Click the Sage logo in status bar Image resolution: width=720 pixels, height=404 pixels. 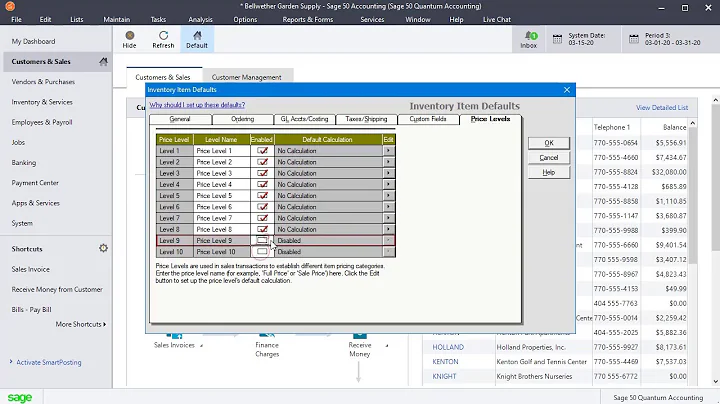(x=20, y=398)
